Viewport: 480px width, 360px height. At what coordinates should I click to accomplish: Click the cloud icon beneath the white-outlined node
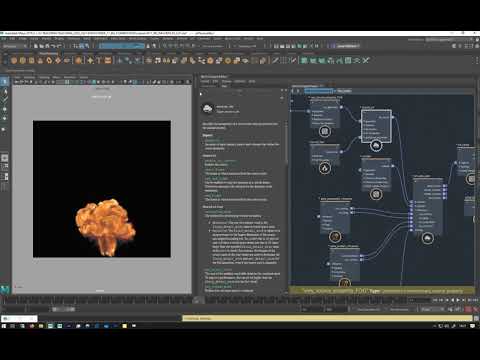point(376,146)
